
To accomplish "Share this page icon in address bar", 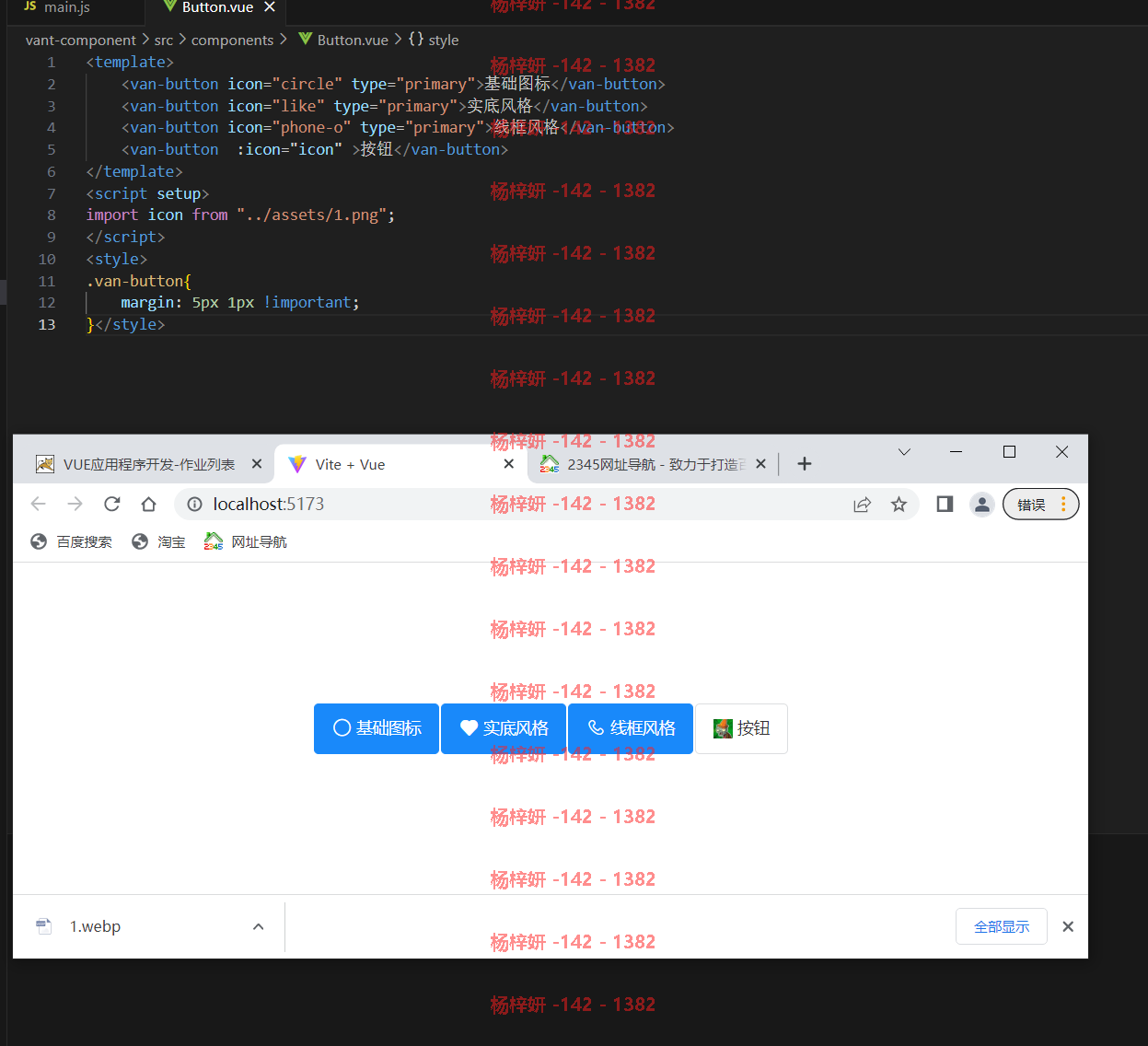I will coord(863,505).
